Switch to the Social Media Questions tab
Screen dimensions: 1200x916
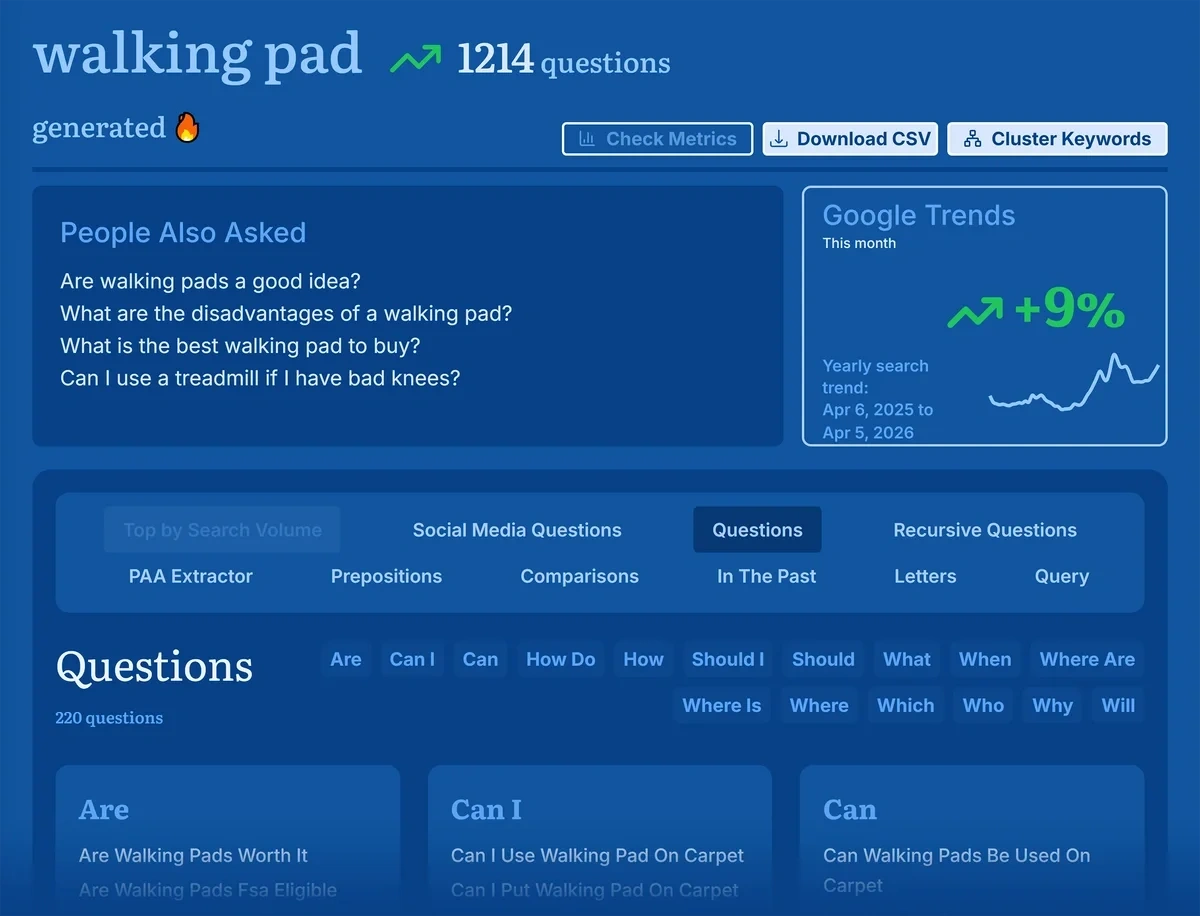click(x=516, y=530)
